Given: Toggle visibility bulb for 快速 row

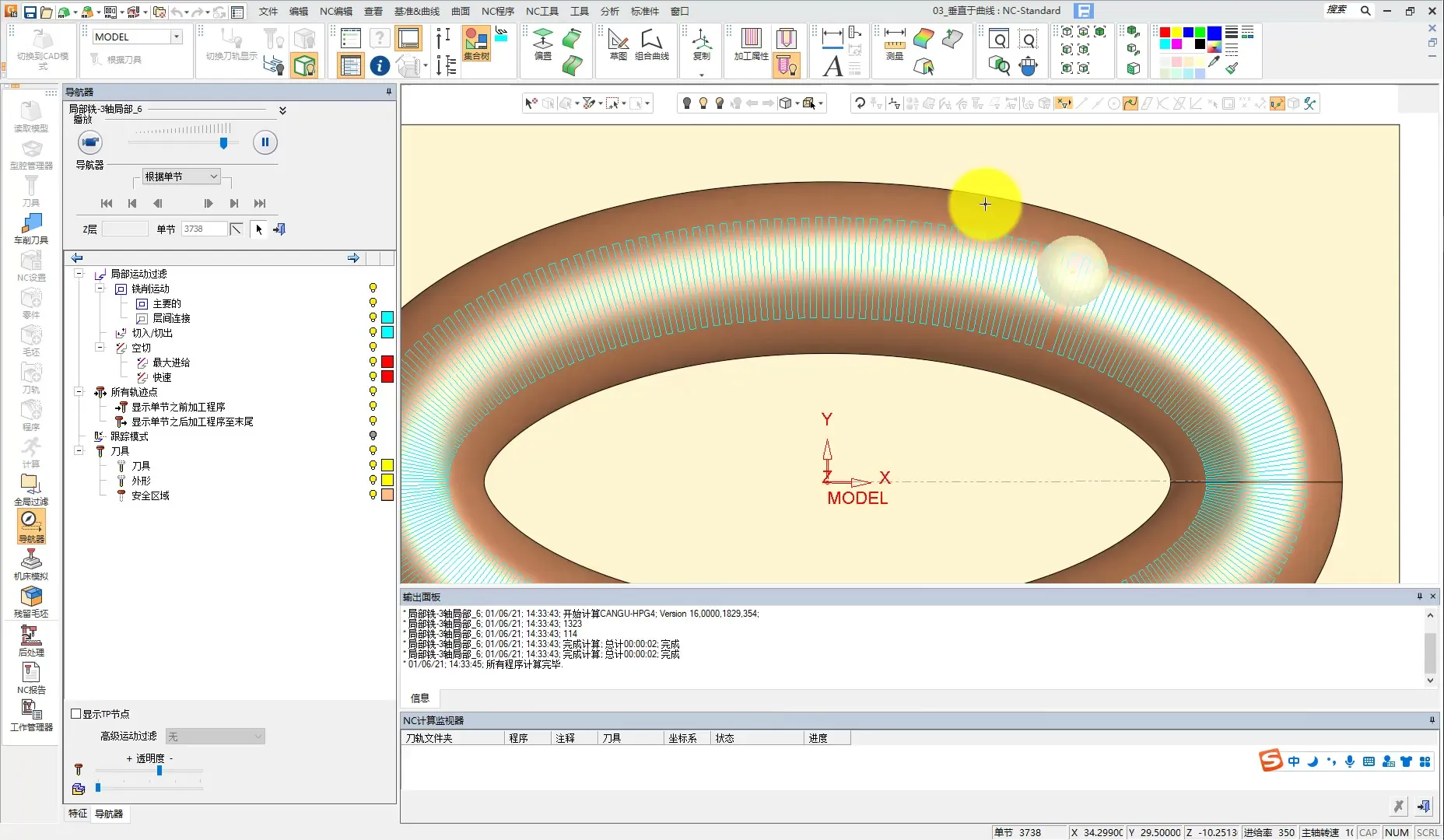Looking at the screenshot, I should click(373, 377).
